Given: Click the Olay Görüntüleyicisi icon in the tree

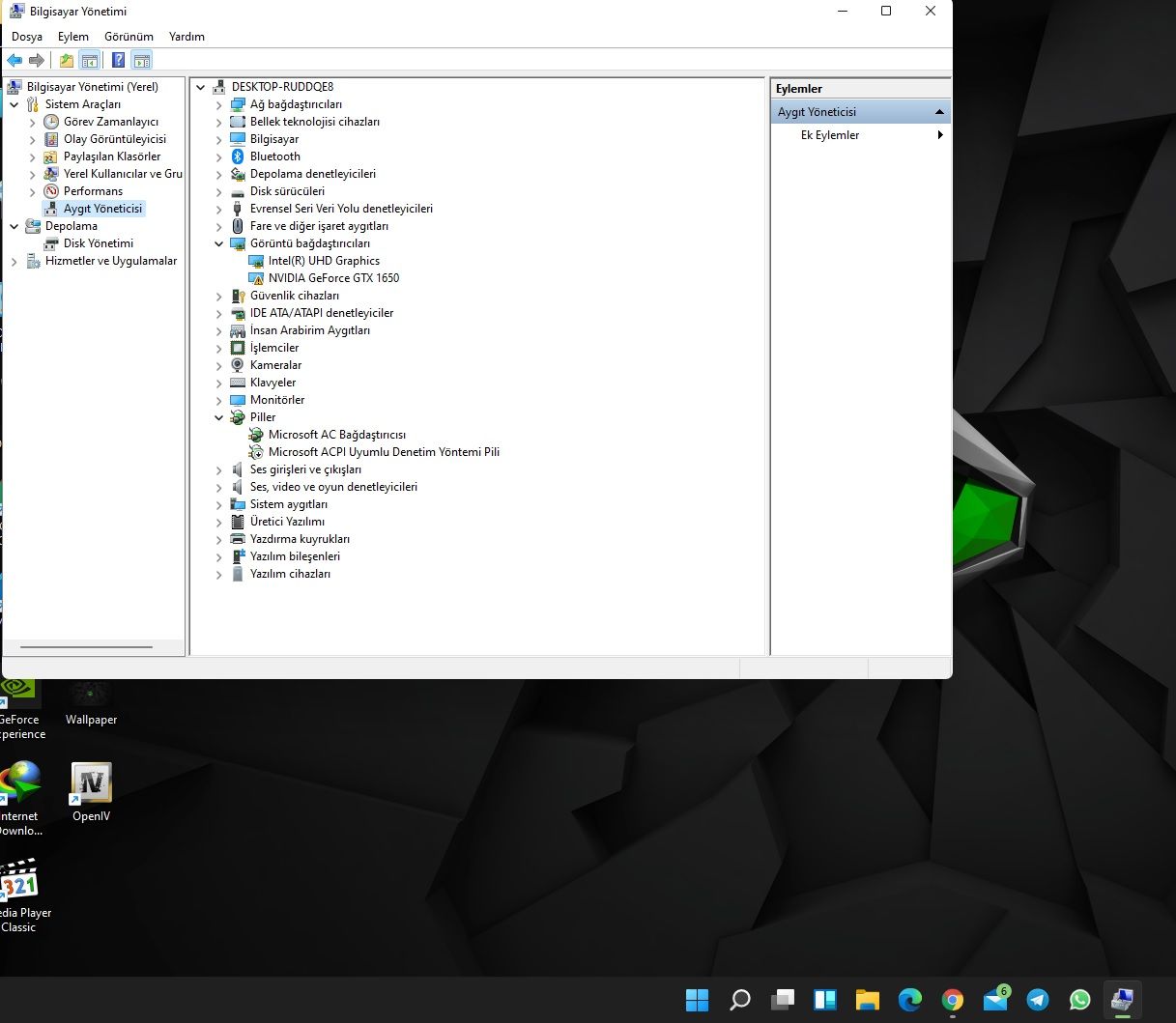Looking at the screenshot, I should point(52,139).
